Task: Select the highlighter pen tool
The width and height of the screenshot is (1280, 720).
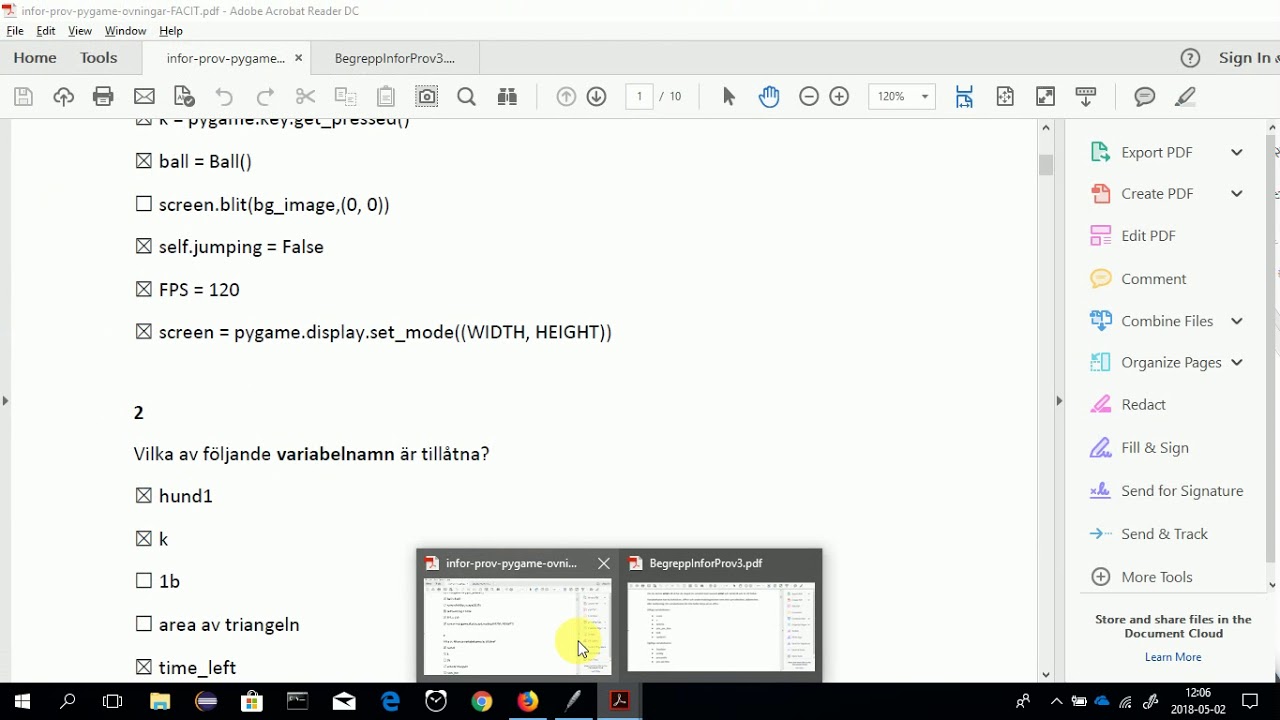Action: click(x=1185, y=97)
